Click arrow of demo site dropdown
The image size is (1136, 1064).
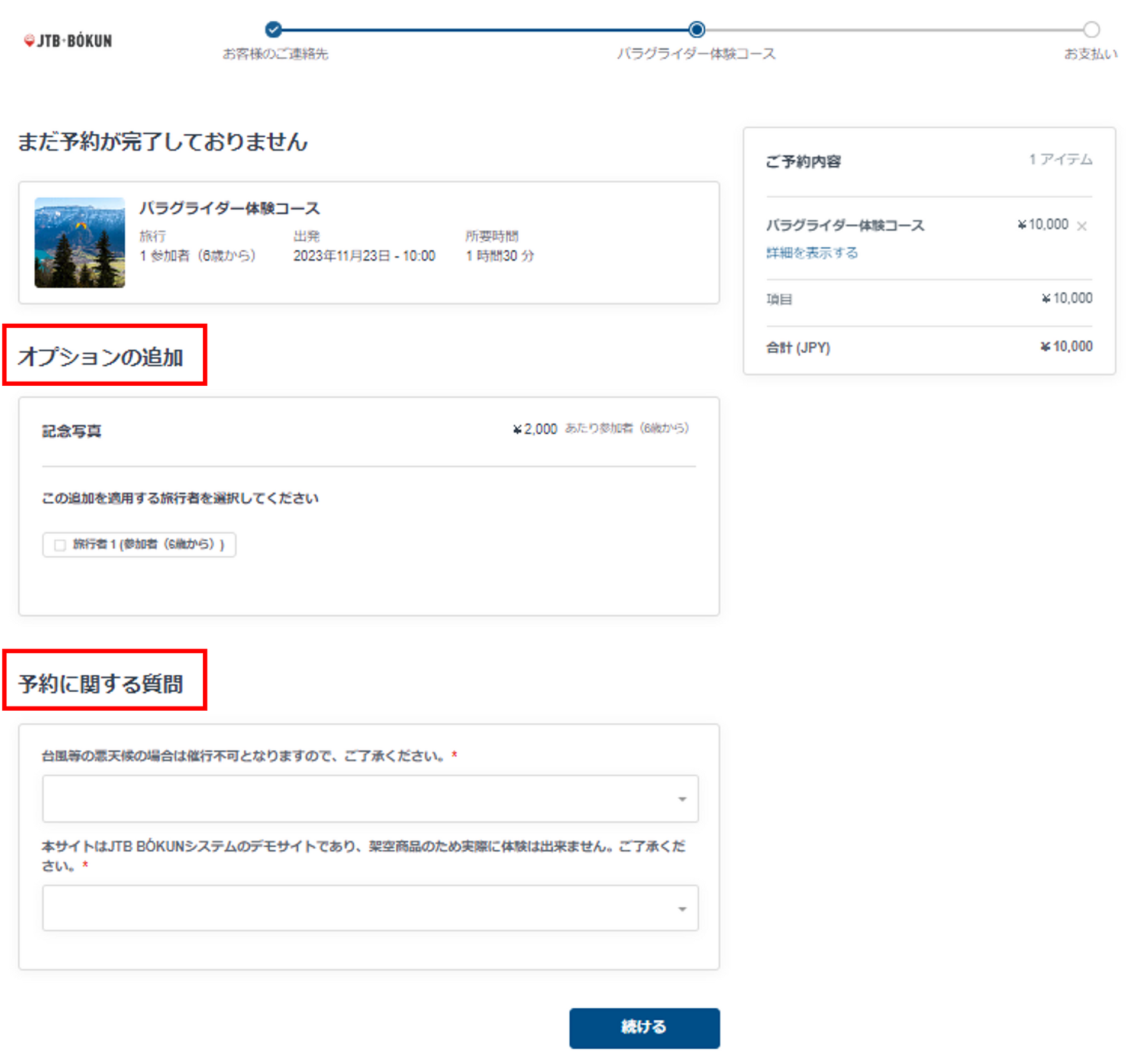[x=682, y=908]
